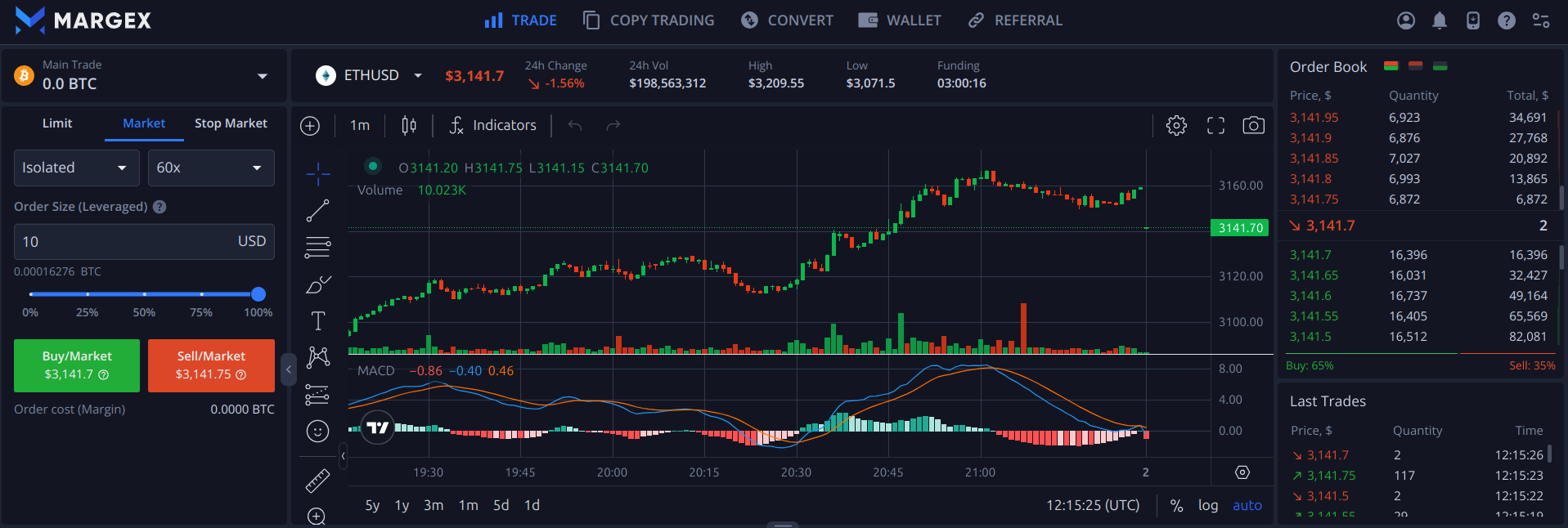
Task: Select the crosshair cursor tool
Action: click(x=318, y=173)
